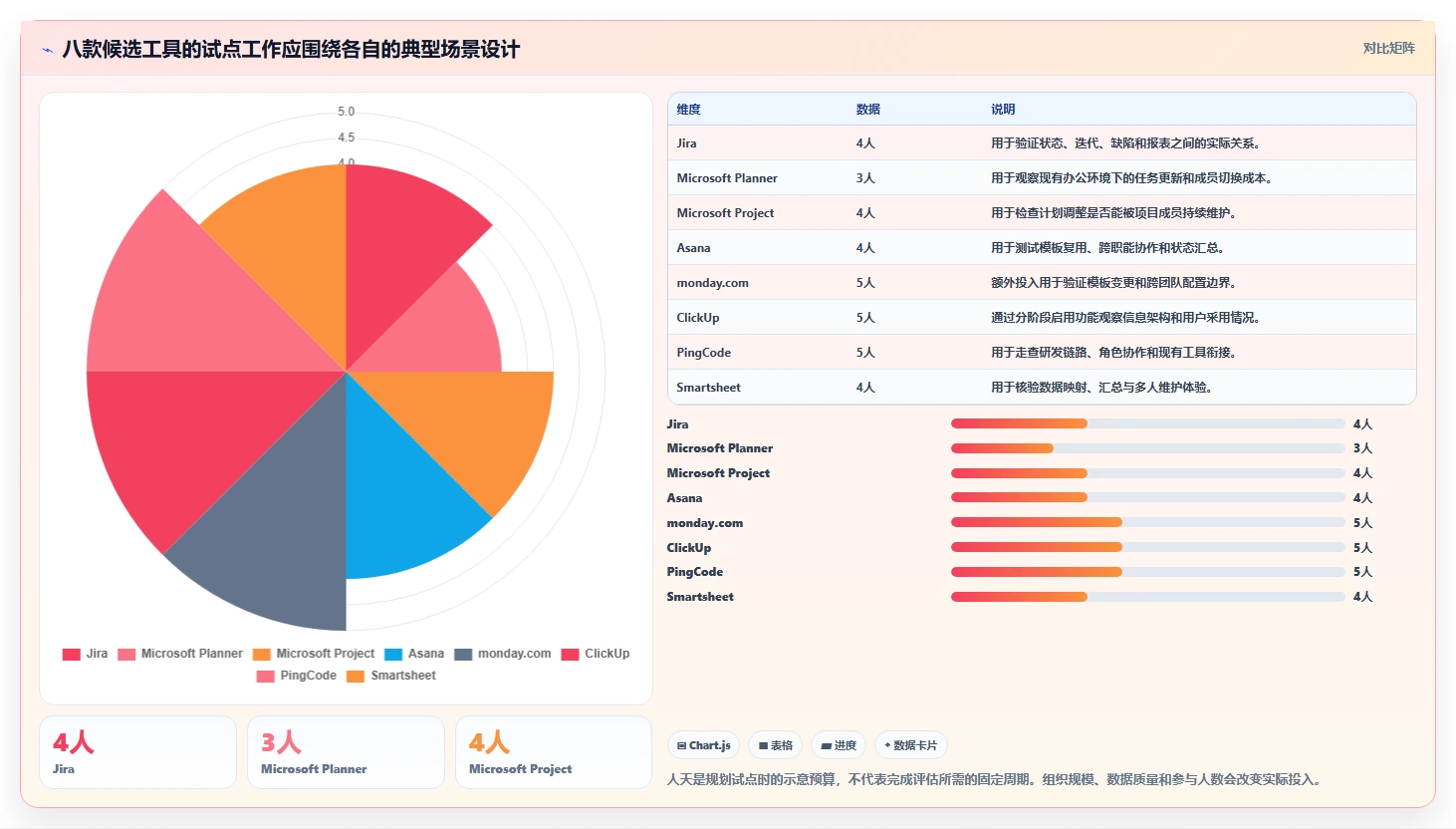Click the 进度 tag chip

click(839, 745)
